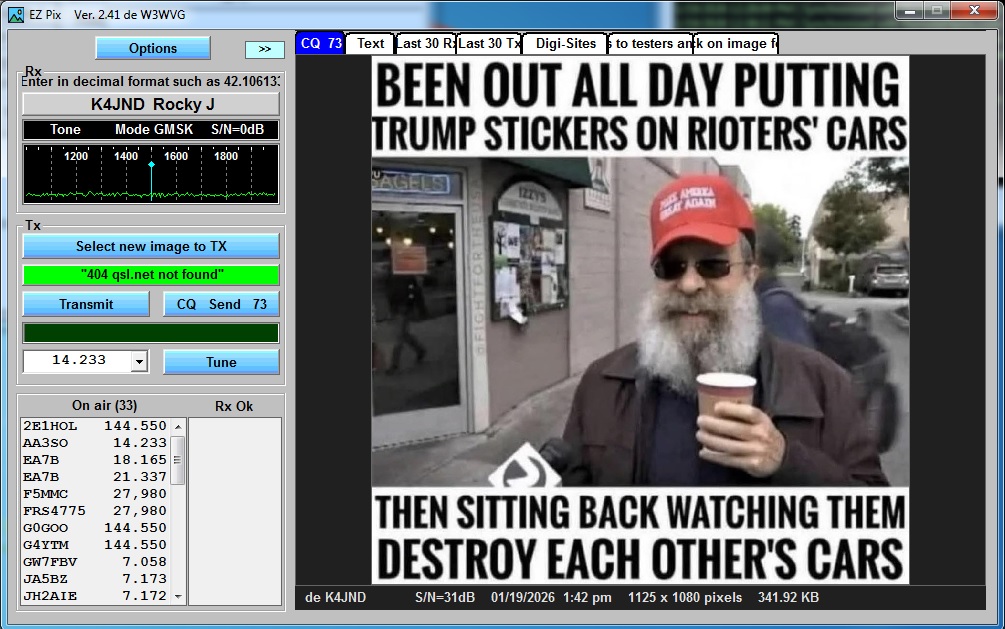The height and width of the screenshot is (629, 1005).
Task: Open the Last 30 Tx tab
Action: point(489,43)
